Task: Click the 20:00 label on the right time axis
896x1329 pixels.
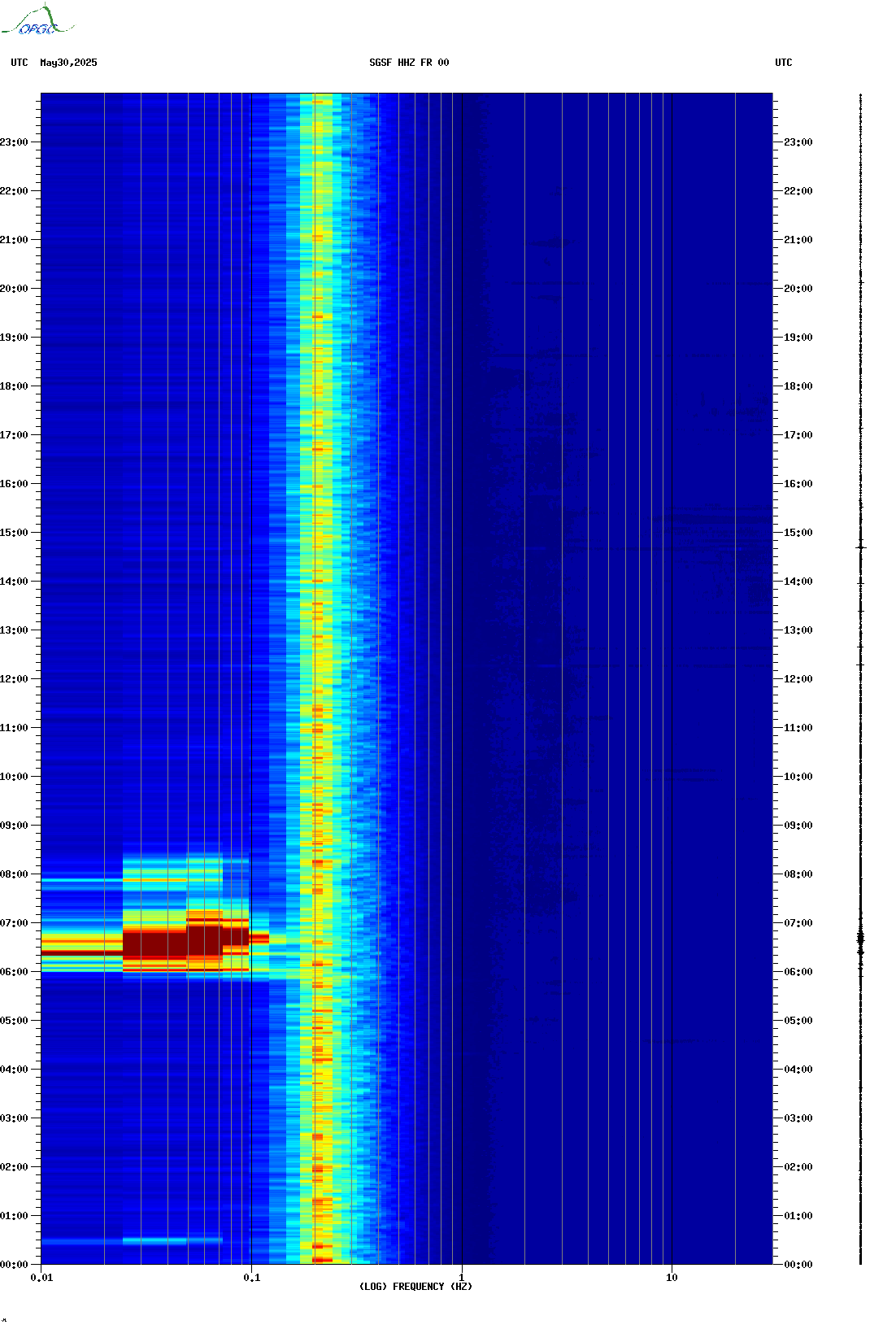Action: point(798,289)
